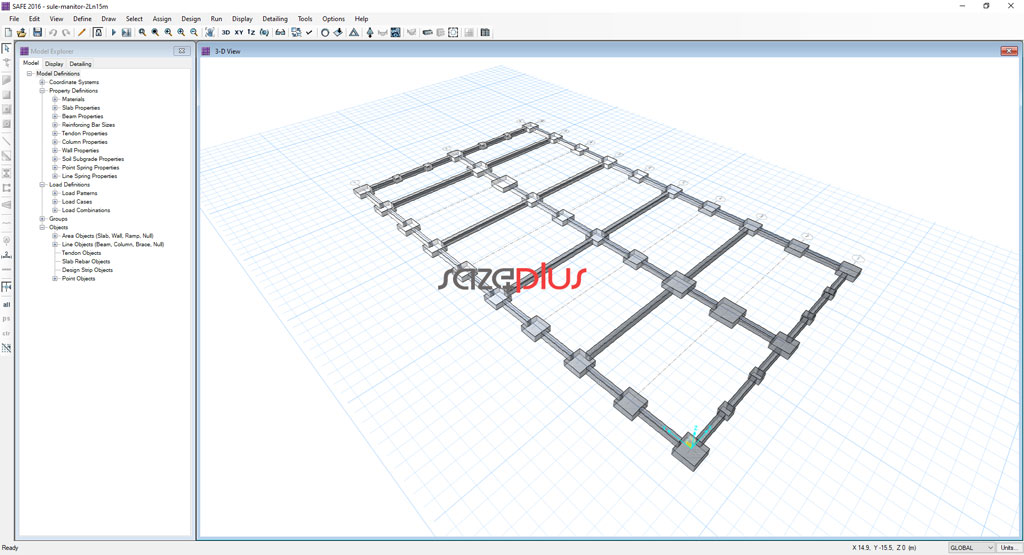Viewport: 1024px width, 555px height.
Task: Open the Run menu
Action: coord(216,19)
